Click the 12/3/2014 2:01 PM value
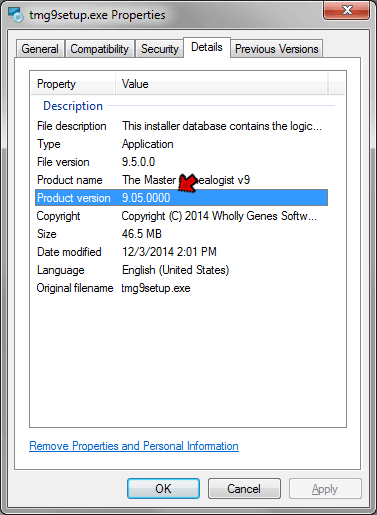This screenshot has height=515, width=377. (x=169, y=252)
